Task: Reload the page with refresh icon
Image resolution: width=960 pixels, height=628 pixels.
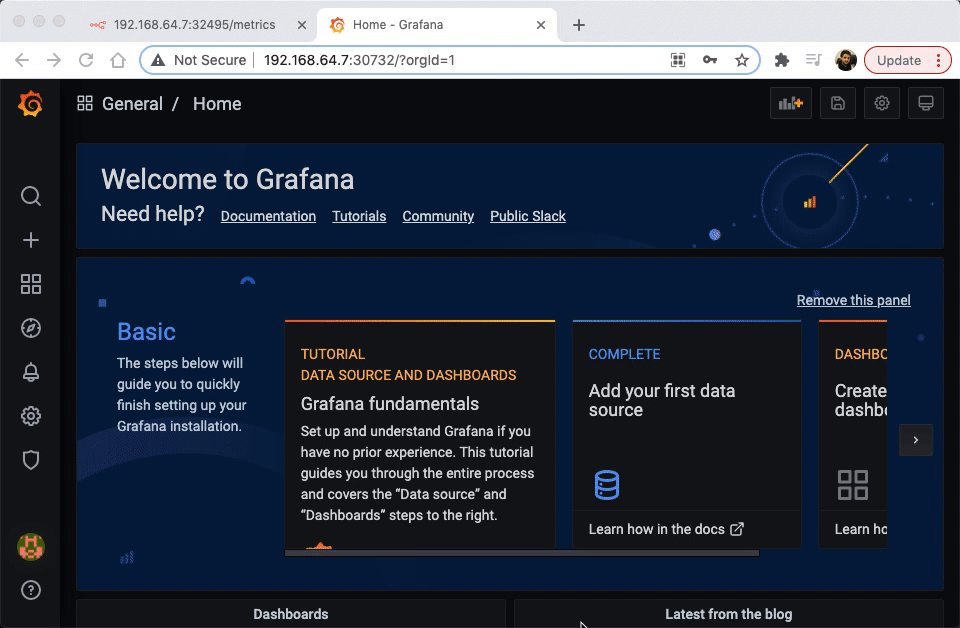Action: click(x=86, y=60)
